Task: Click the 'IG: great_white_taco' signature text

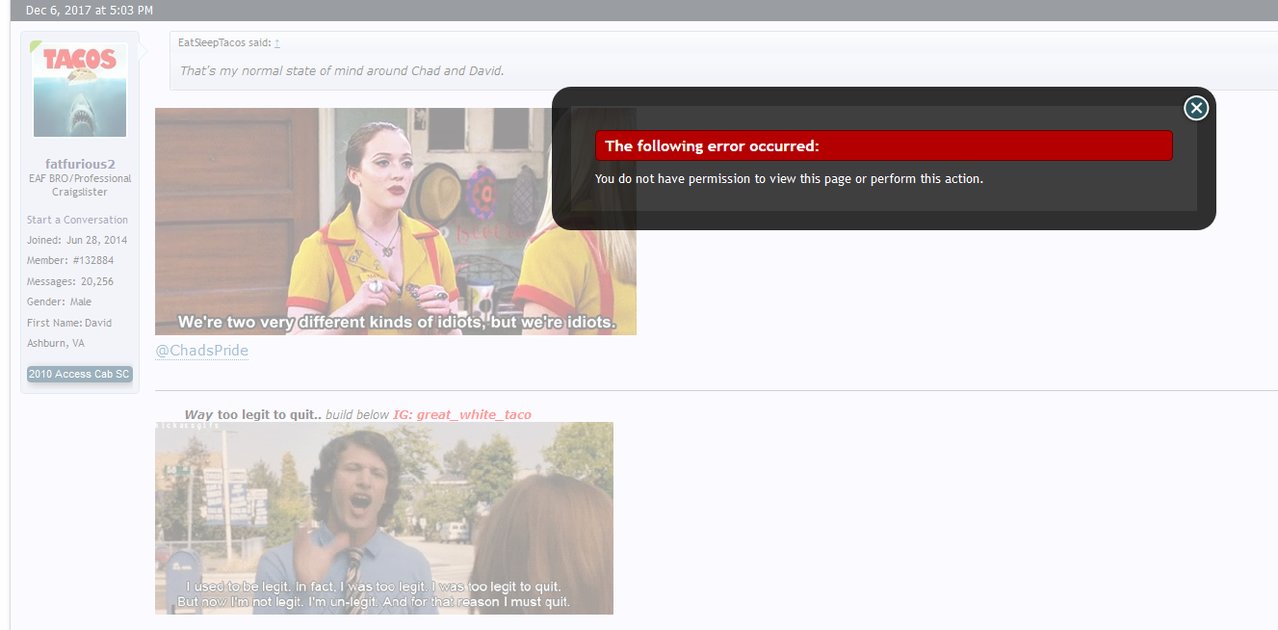Action: [x=462, y=414]
